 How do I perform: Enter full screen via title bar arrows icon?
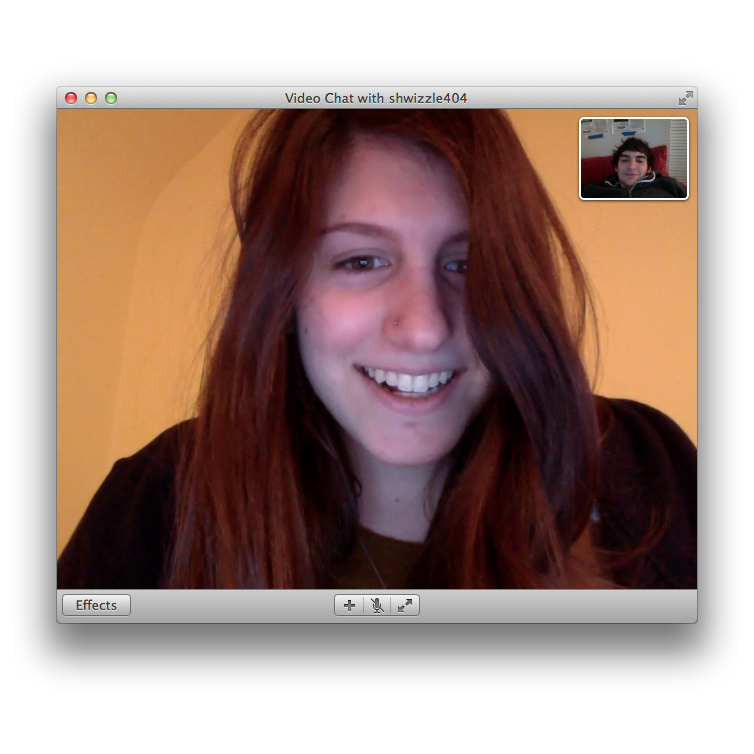tap(686, 98)
